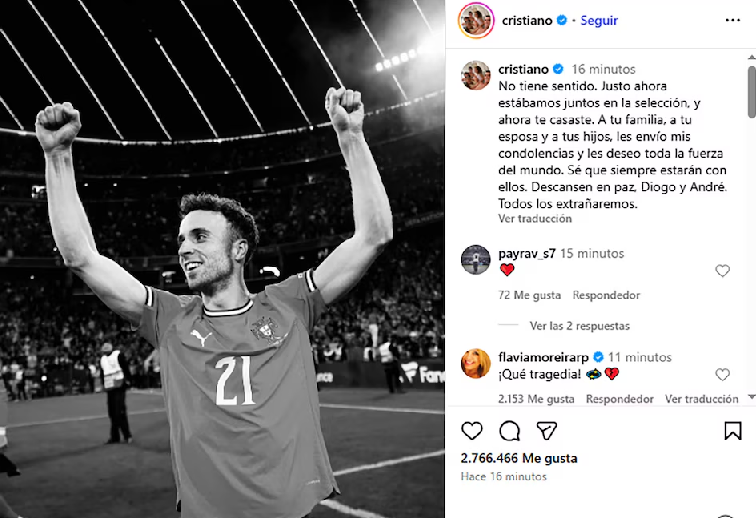The height and width of the screenshot is (518, 756).
Task: Click cristiano's avatar beside the caption
Action: pos(475,75)
